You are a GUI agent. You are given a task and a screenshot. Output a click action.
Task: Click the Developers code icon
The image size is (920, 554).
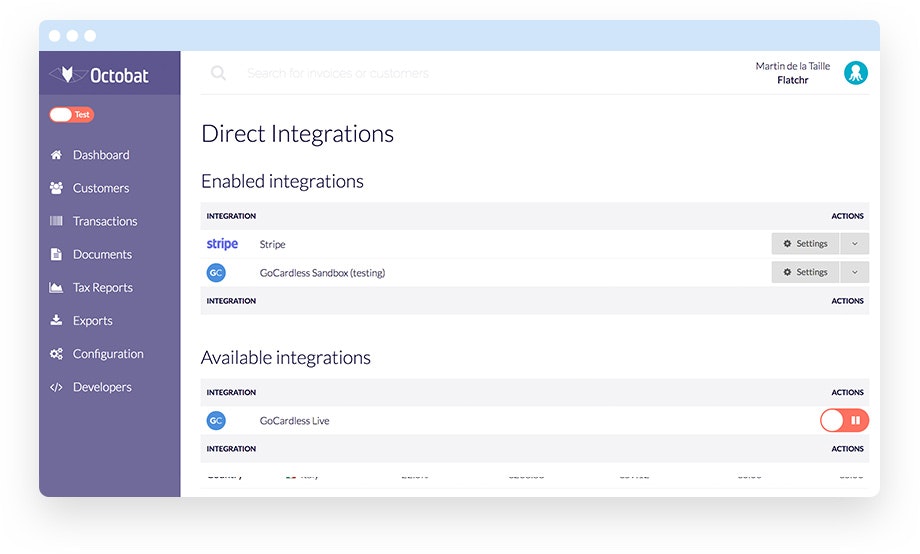(56, 387)
